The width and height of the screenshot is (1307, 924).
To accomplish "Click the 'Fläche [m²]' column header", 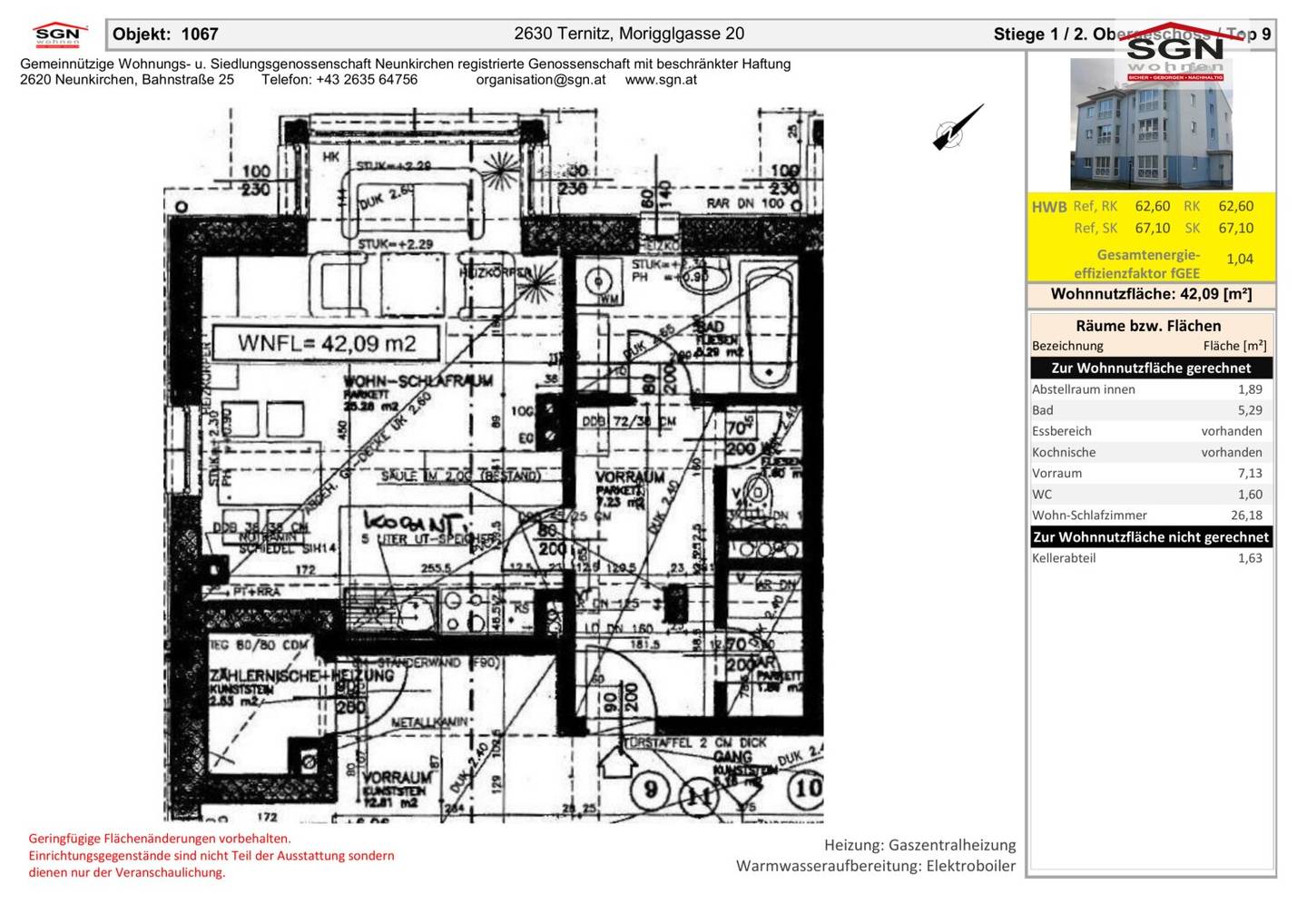I will pos(1234,346).
